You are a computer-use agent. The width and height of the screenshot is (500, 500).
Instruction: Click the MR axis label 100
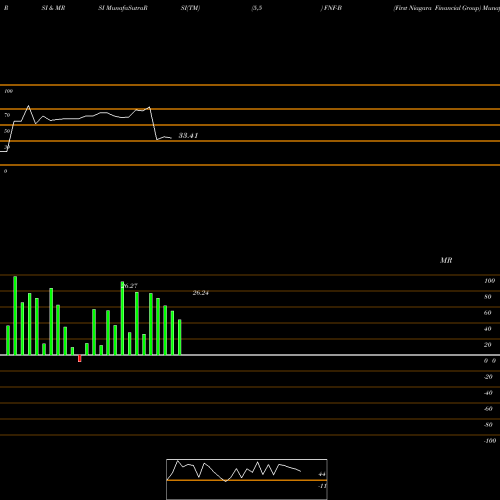(489, 281)
